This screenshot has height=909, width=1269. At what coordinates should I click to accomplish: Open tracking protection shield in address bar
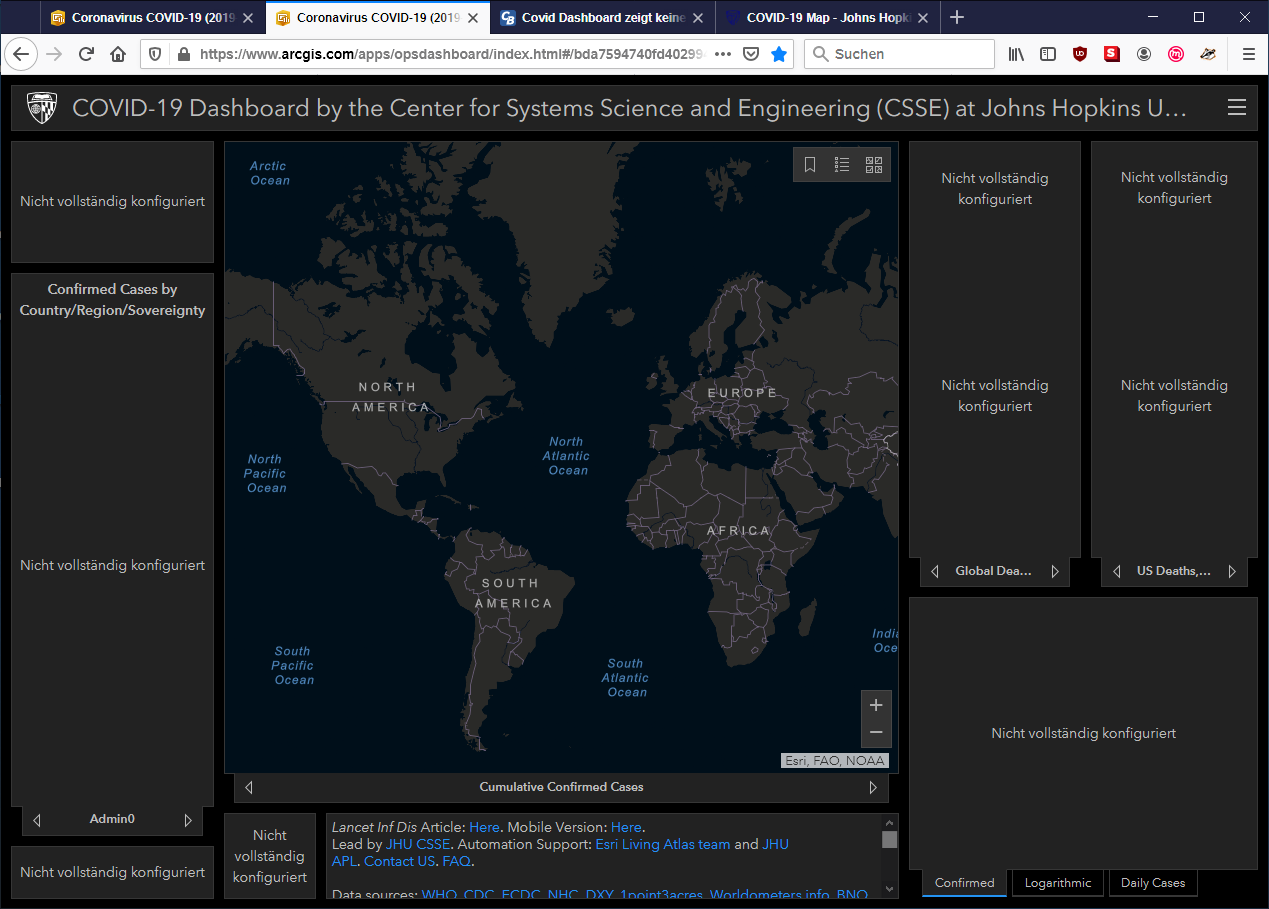155,54
